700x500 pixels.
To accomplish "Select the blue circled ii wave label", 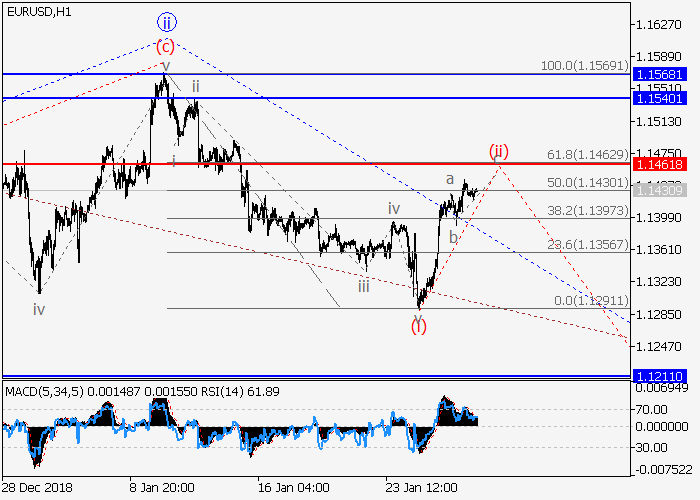I will [167, 22].
